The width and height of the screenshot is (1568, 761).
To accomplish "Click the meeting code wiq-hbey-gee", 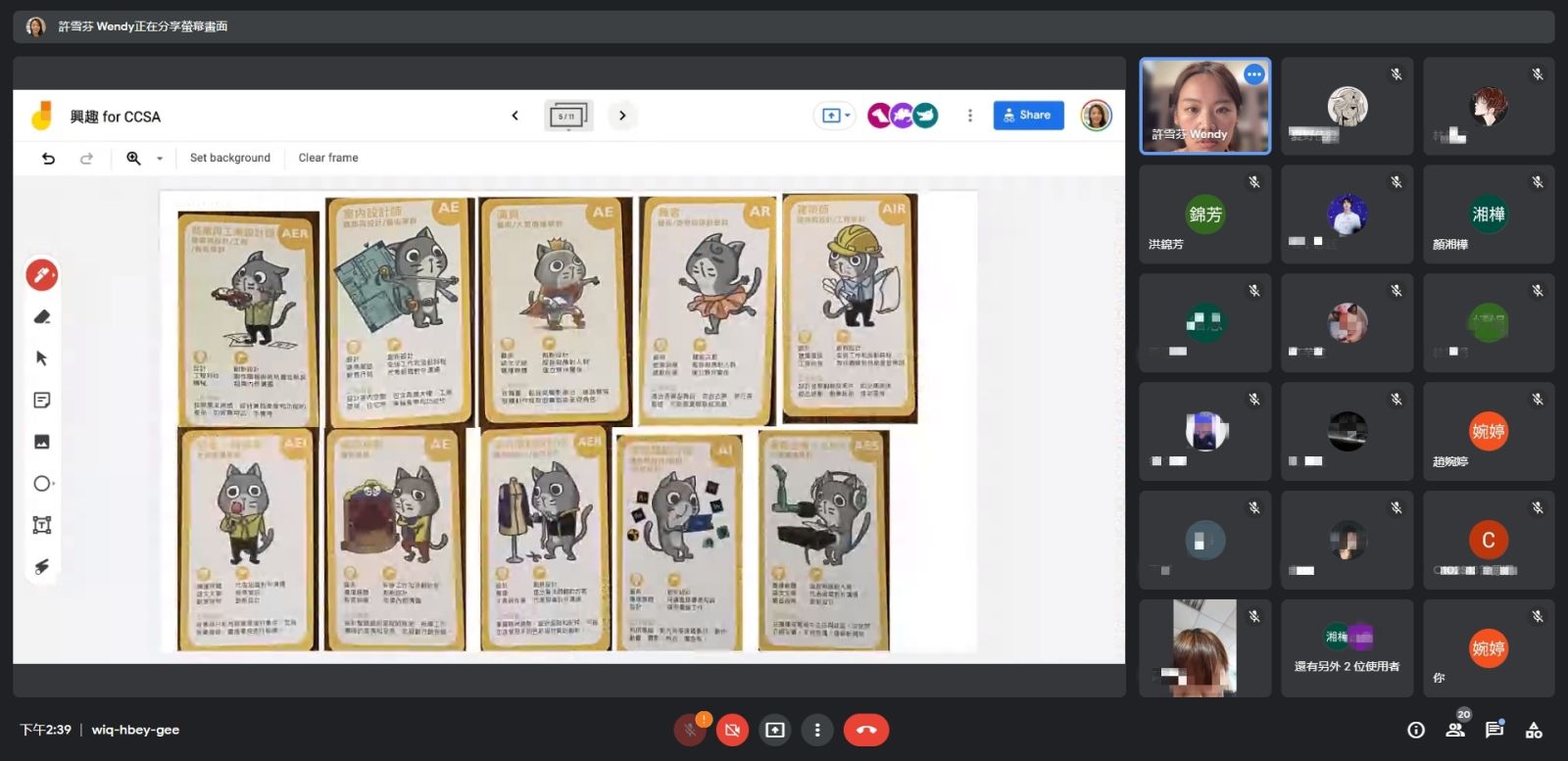I will pos(135,730).
